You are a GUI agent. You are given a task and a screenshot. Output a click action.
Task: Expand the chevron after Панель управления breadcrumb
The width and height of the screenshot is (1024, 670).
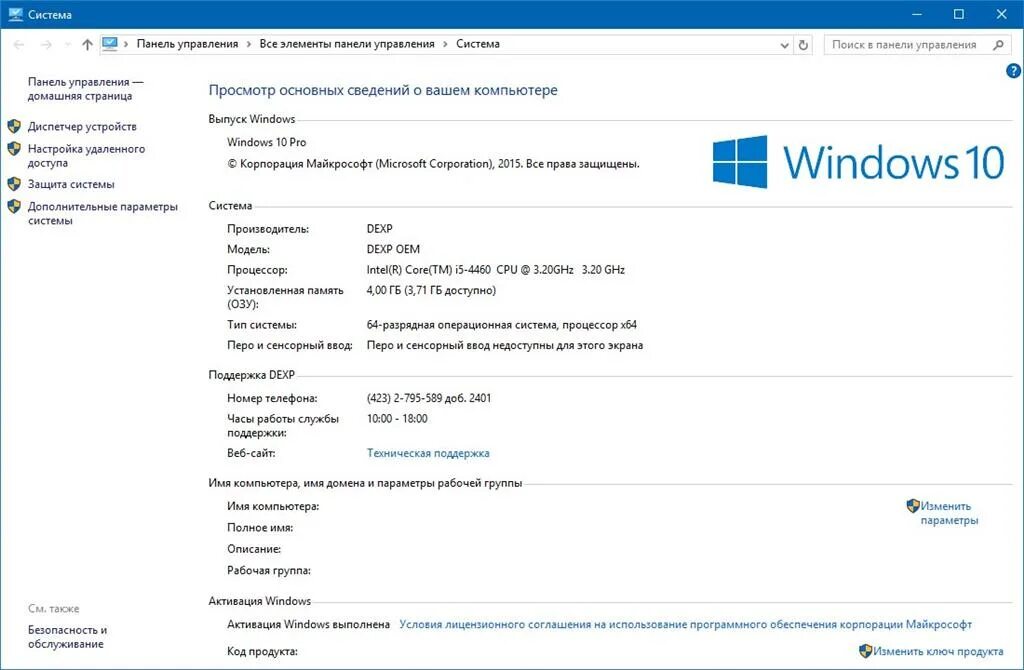pos(249,44)
